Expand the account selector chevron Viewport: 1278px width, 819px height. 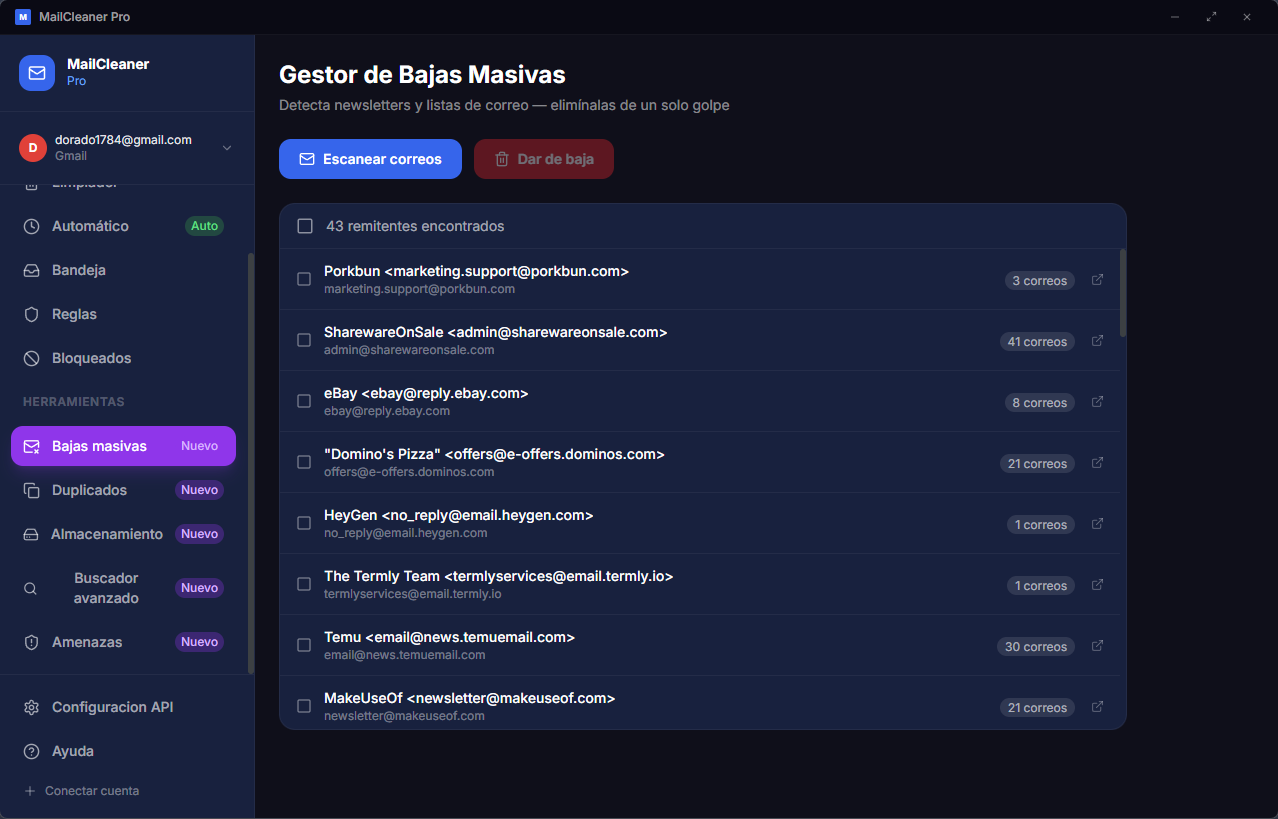coord(227,148)
